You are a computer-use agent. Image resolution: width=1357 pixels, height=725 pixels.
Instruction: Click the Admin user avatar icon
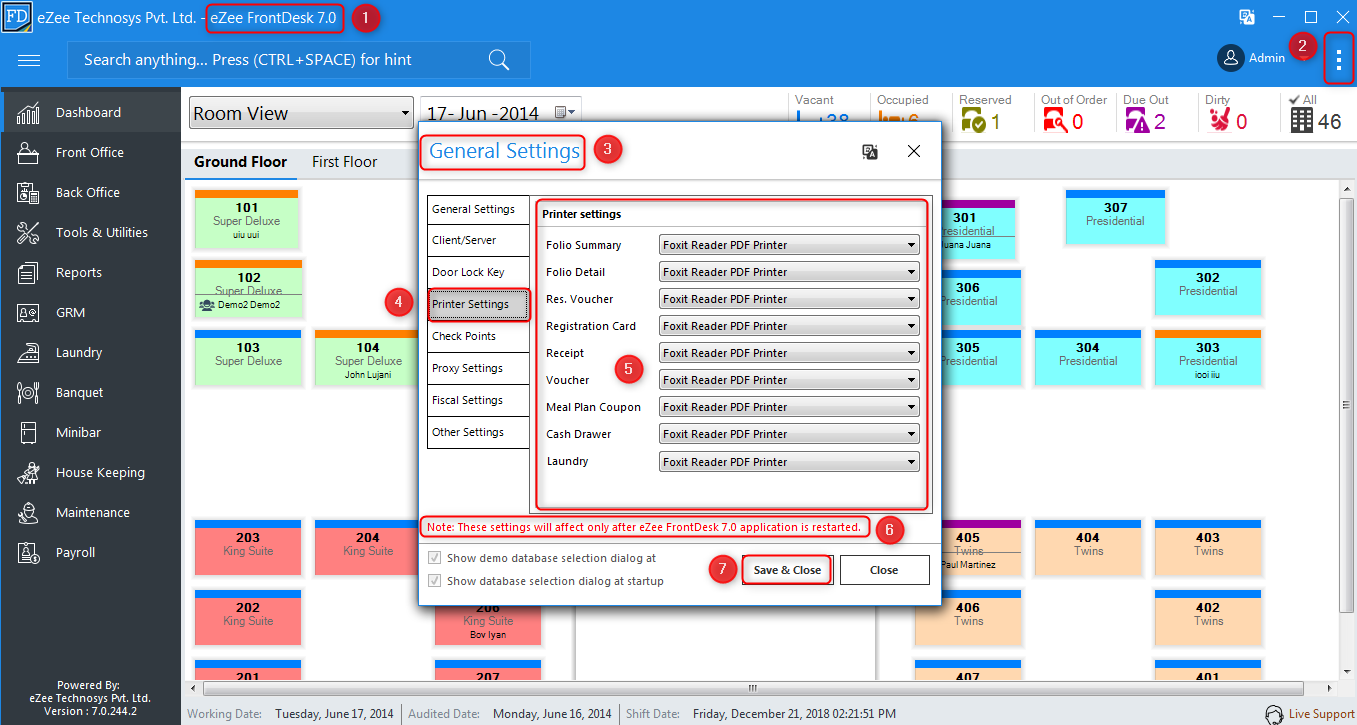1230,58
